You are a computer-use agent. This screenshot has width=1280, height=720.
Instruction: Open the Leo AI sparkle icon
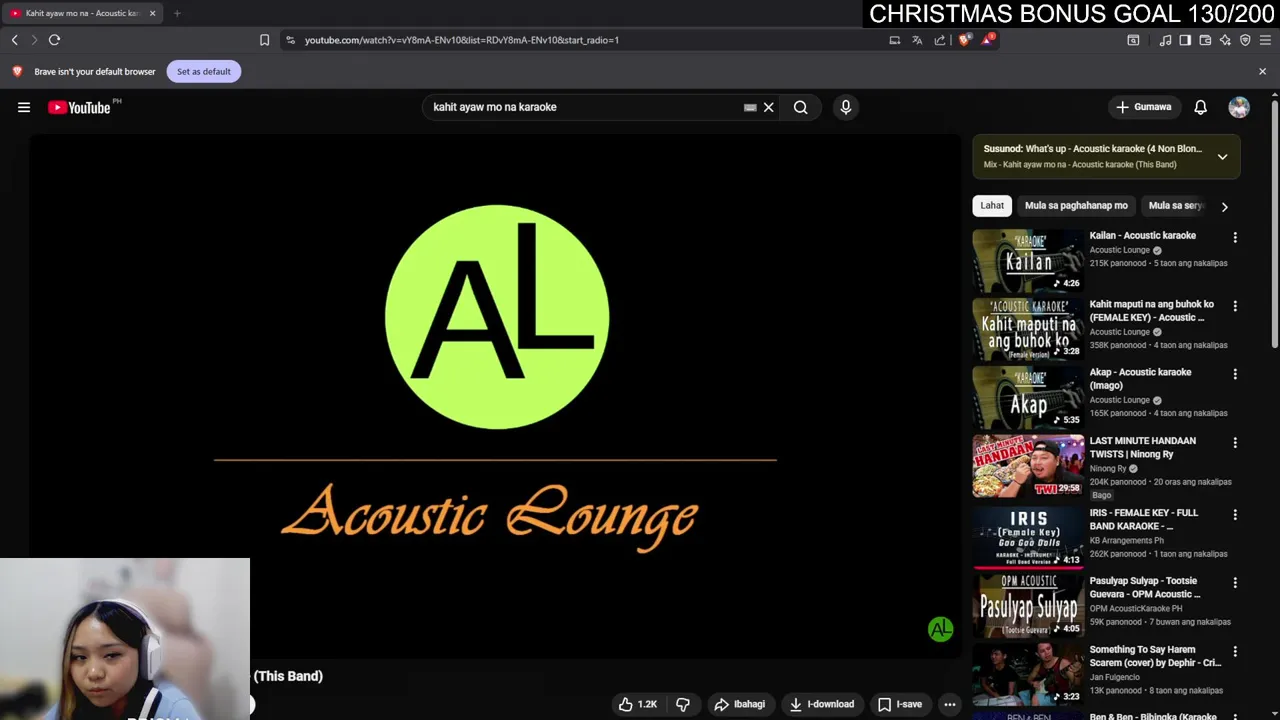pyautogui.click(x=1225, y=40)
